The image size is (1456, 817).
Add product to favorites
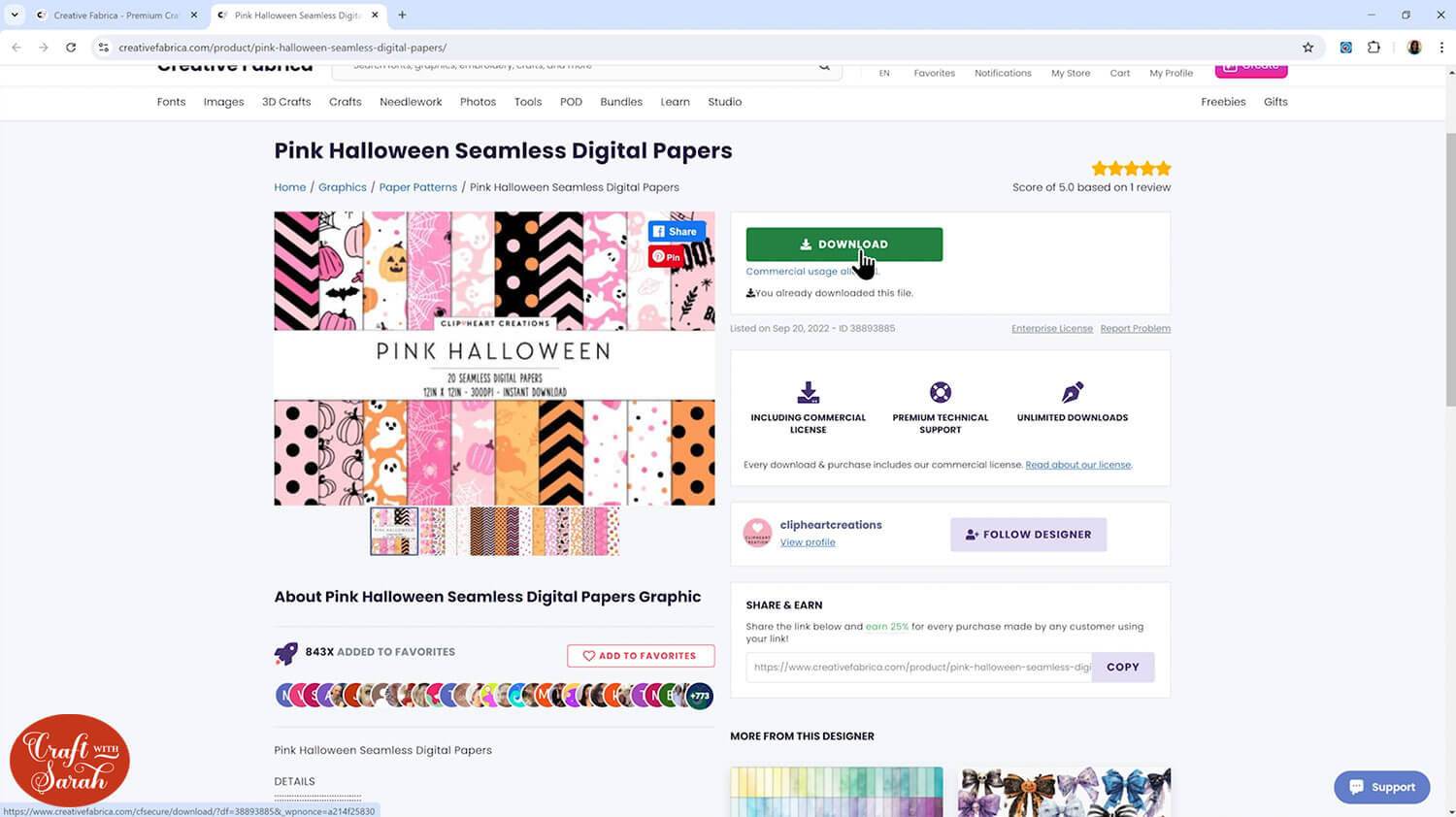[641, 656]
